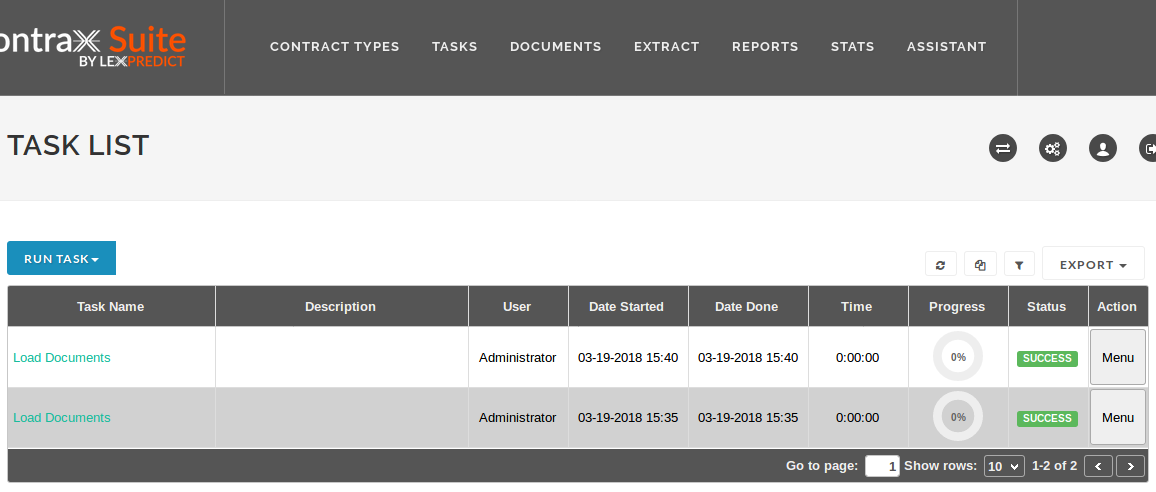The width and height of the screenshot is (1156, 492).
Task: Sort by Date Done column header
Action: tap(747, 306)
